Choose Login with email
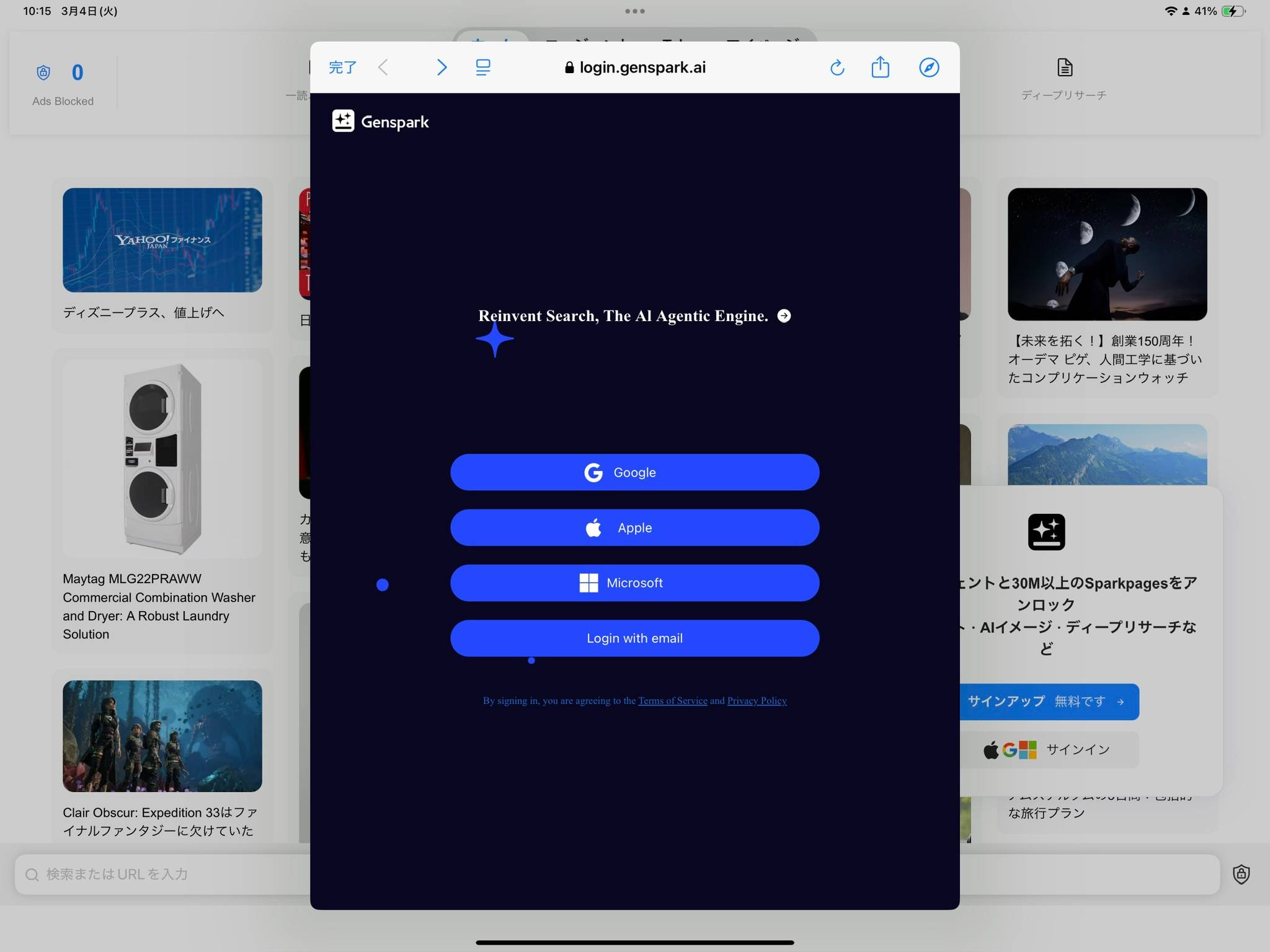This screenshot has height=952, width=1270. pyautogui.click(x=634, y=638)
